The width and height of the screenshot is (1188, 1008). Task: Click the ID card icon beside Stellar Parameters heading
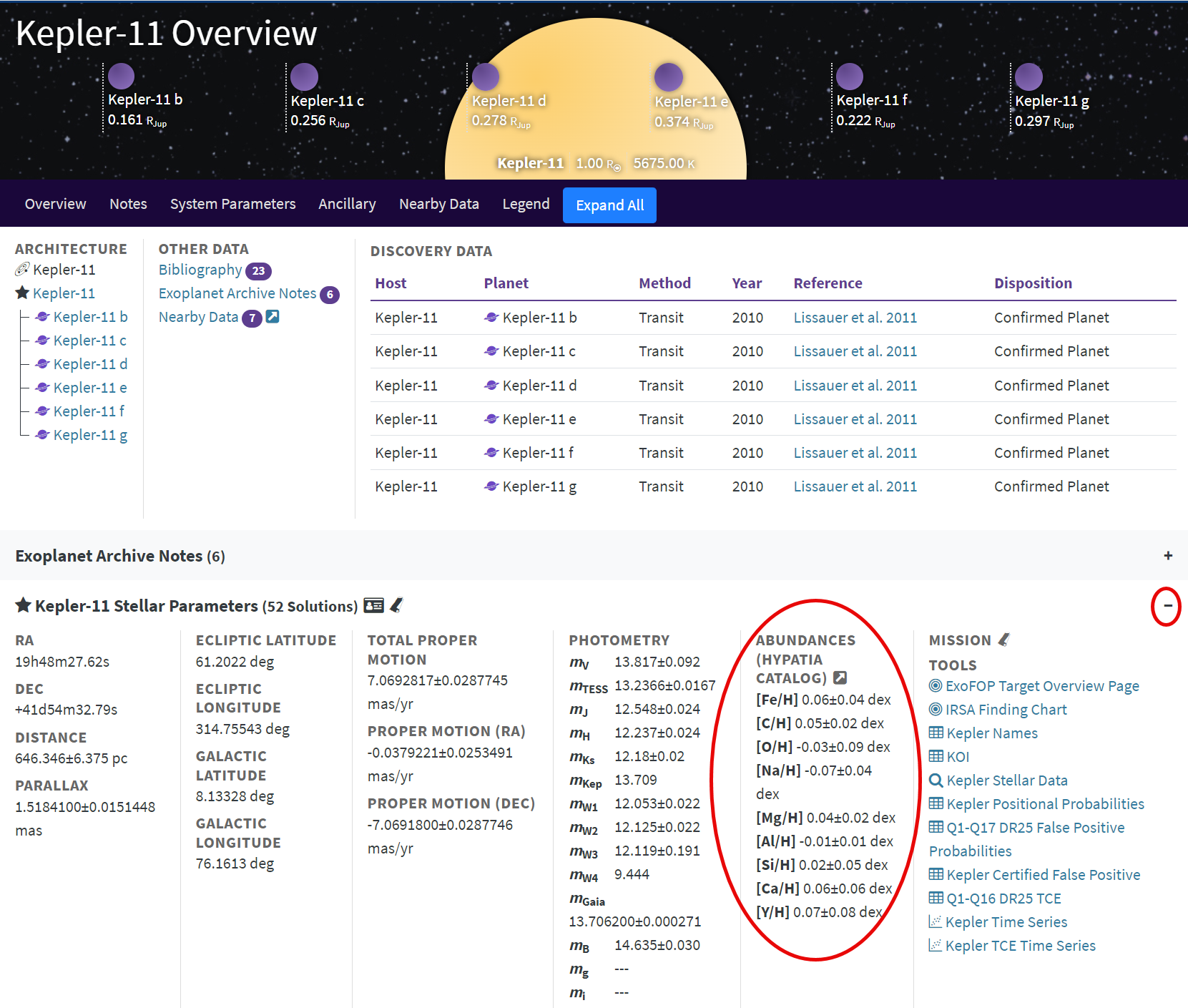tap(374, 605)
